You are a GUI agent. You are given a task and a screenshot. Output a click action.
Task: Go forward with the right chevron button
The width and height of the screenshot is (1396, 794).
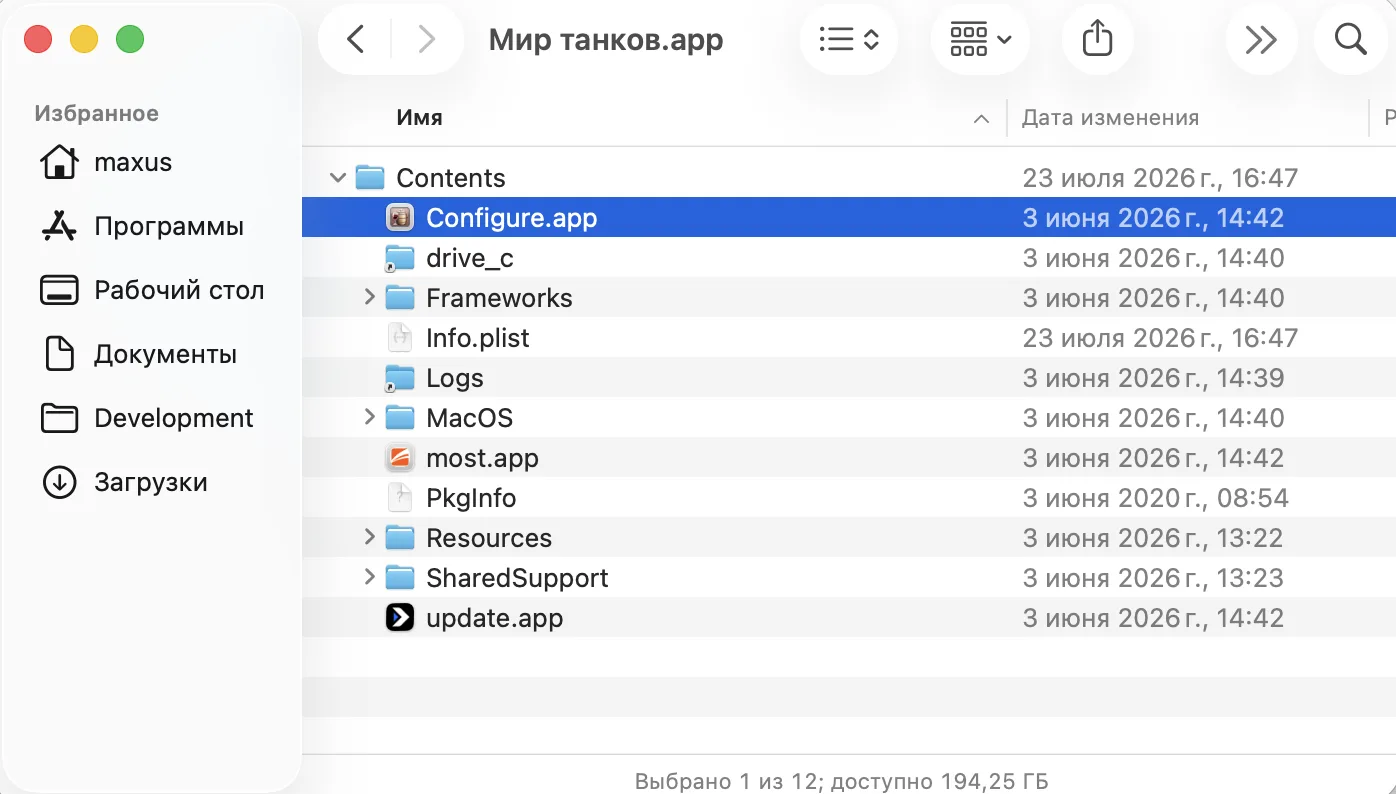427,40
